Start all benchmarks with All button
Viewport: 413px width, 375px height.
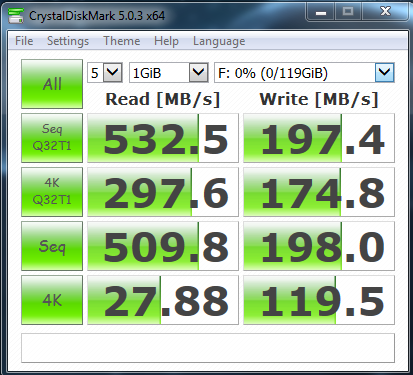tap(52, 84)
